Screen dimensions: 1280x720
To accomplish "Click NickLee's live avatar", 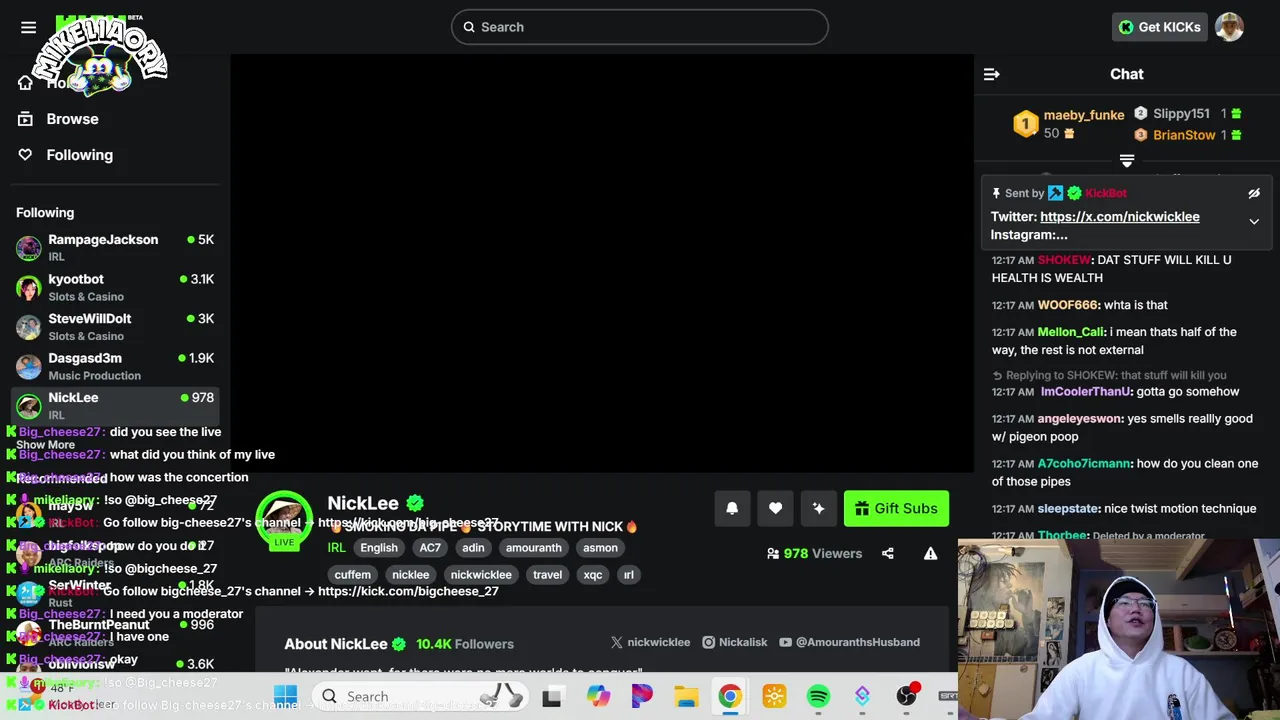I will click(284, 520).
